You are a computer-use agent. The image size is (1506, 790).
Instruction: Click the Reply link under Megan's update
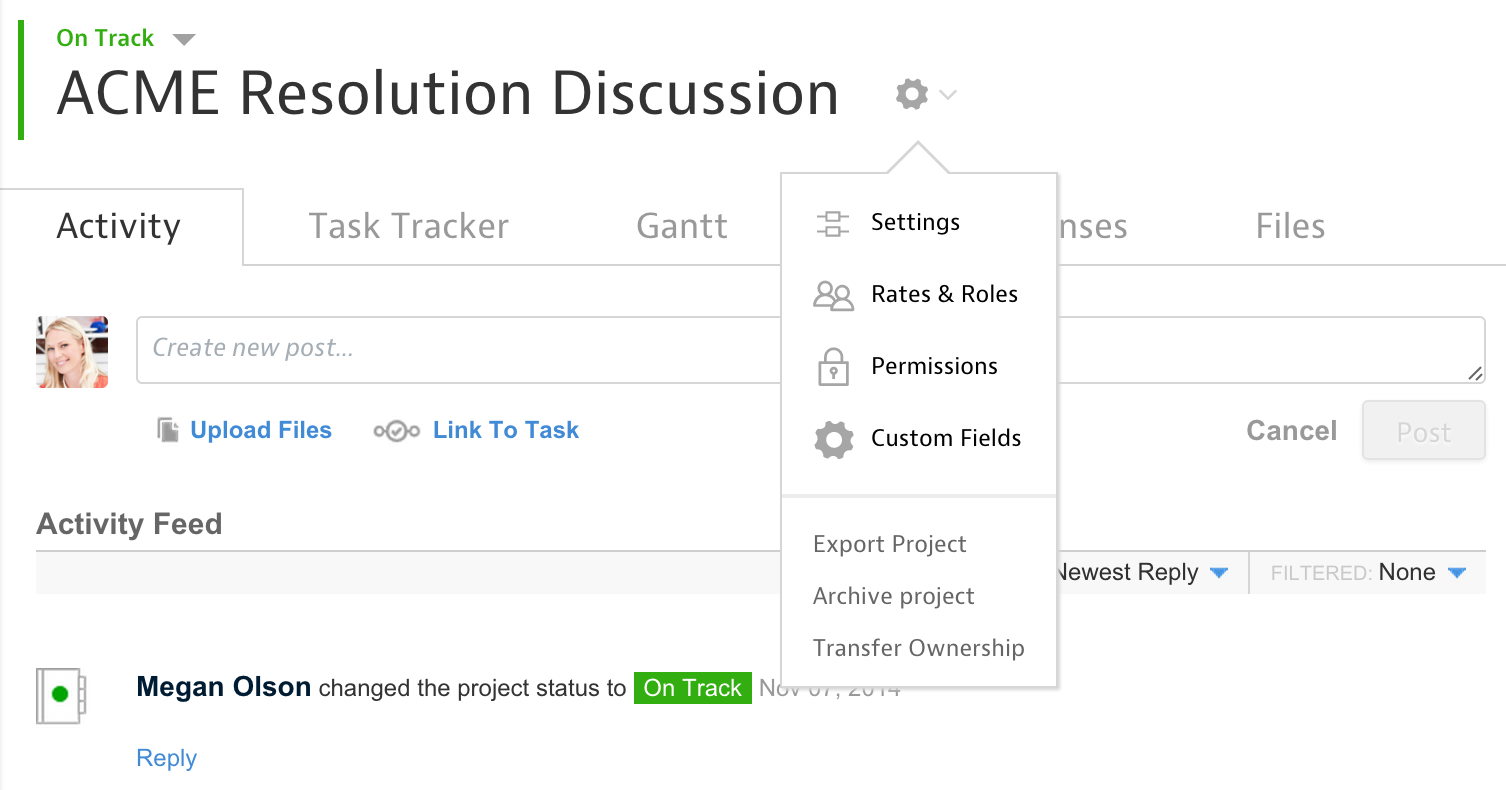click(166, 758)
